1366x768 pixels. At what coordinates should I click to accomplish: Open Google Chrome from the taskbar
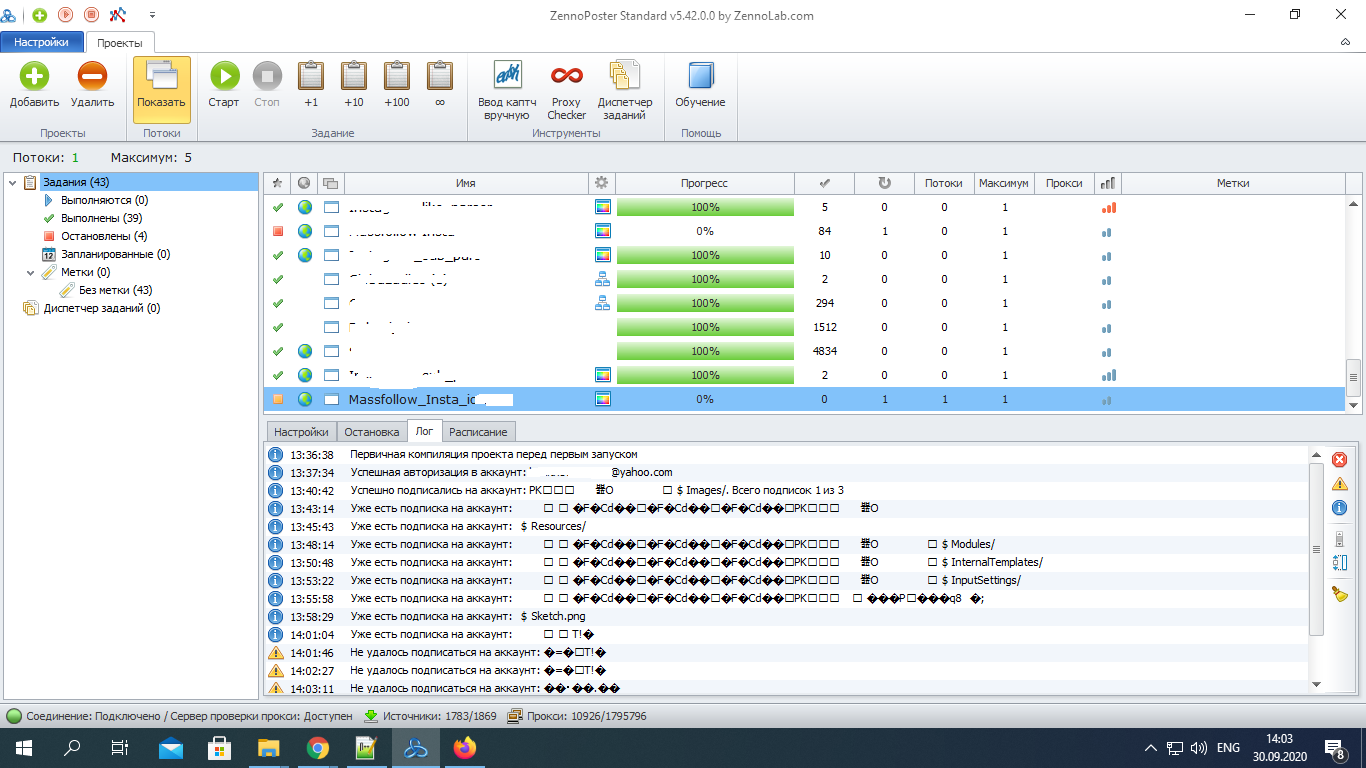pyautogui.click(x=318, y=748)
